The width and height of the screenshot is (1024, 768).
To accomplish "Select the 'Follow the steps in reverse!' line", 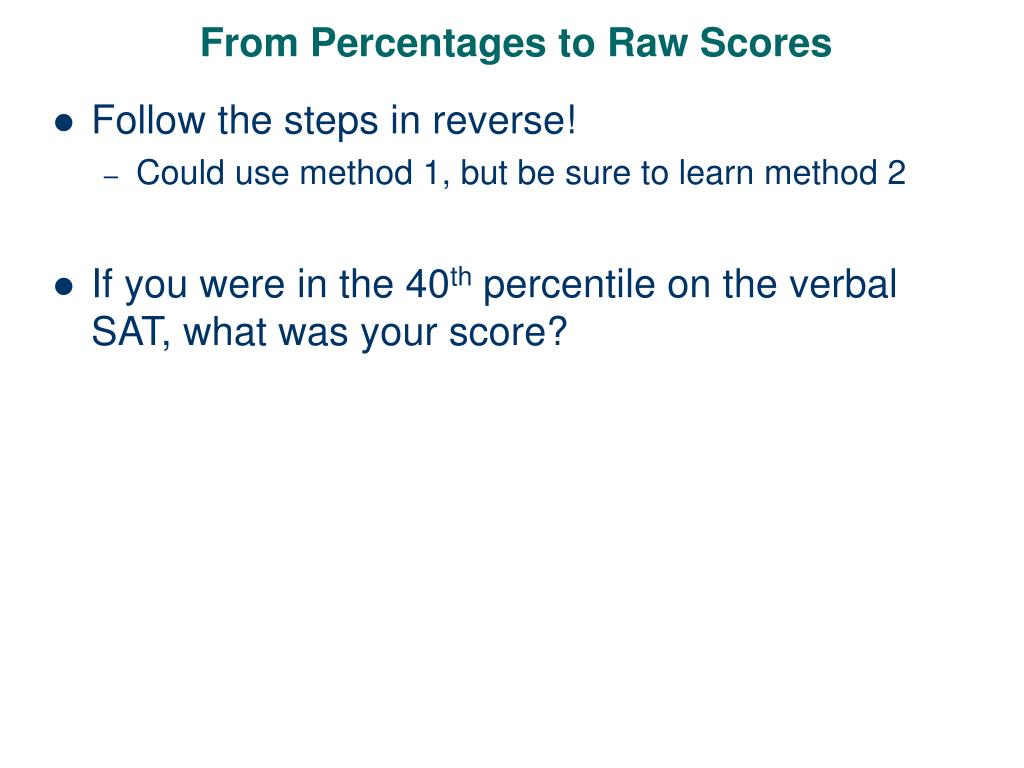I will tap(334, 120).
